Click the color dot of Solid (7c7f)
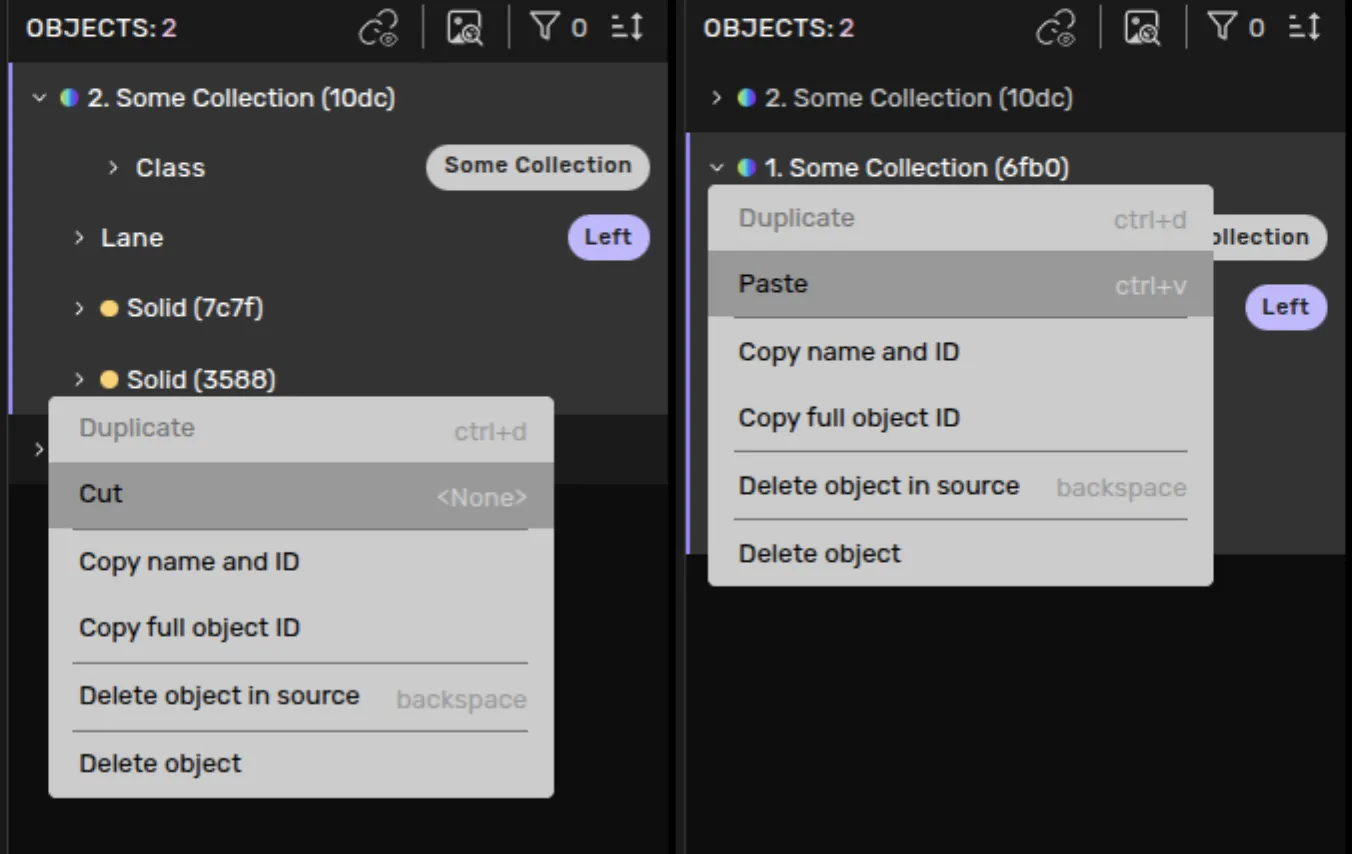Screen dimensions: 1352x854 (x=109, y=308)
